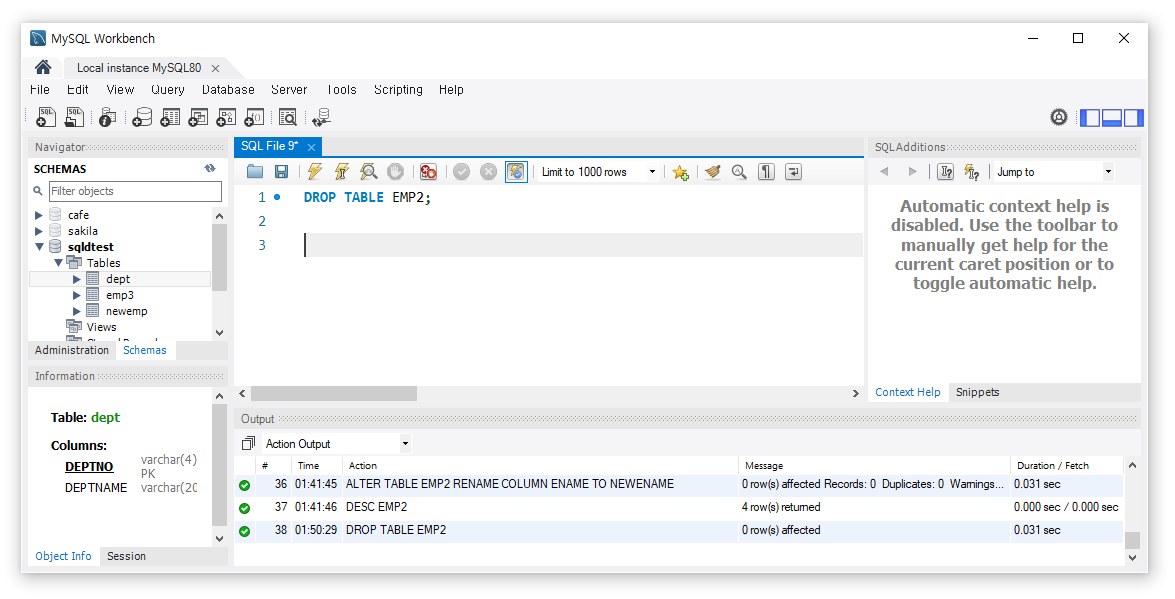Screen dimensions: 1175x599
Task: Open the Scripting menu
Action: click(398, 89)
